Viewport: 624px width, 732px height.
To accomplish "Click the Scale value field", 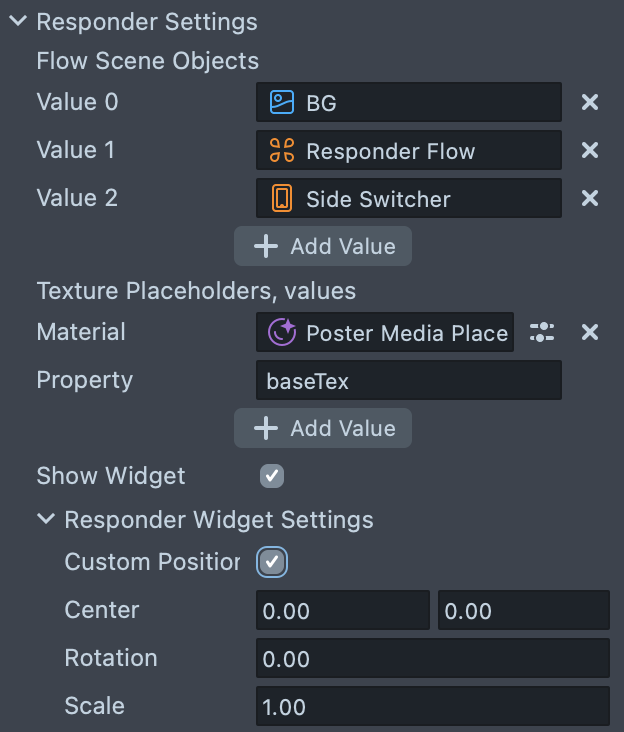I will [432, 707].
